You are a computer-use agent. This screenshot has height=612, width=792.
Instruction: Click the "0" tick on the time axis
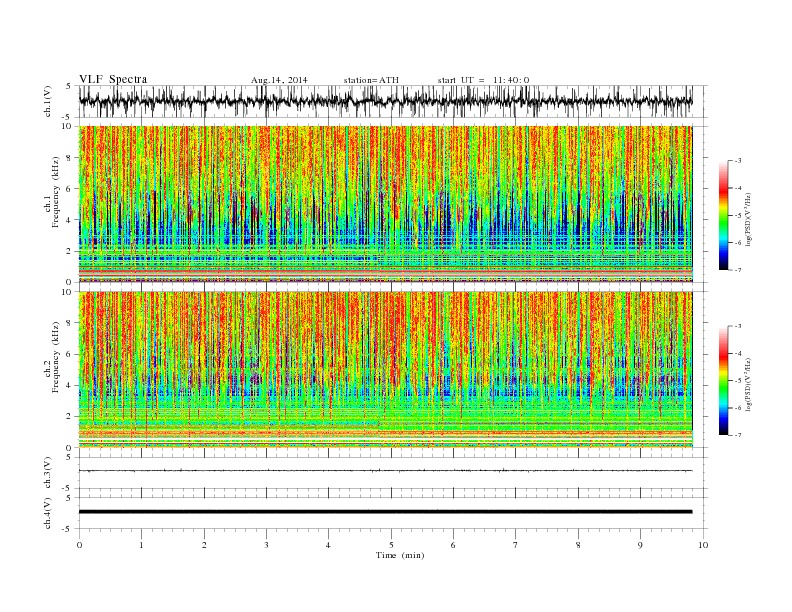click(x=79, y=545)
